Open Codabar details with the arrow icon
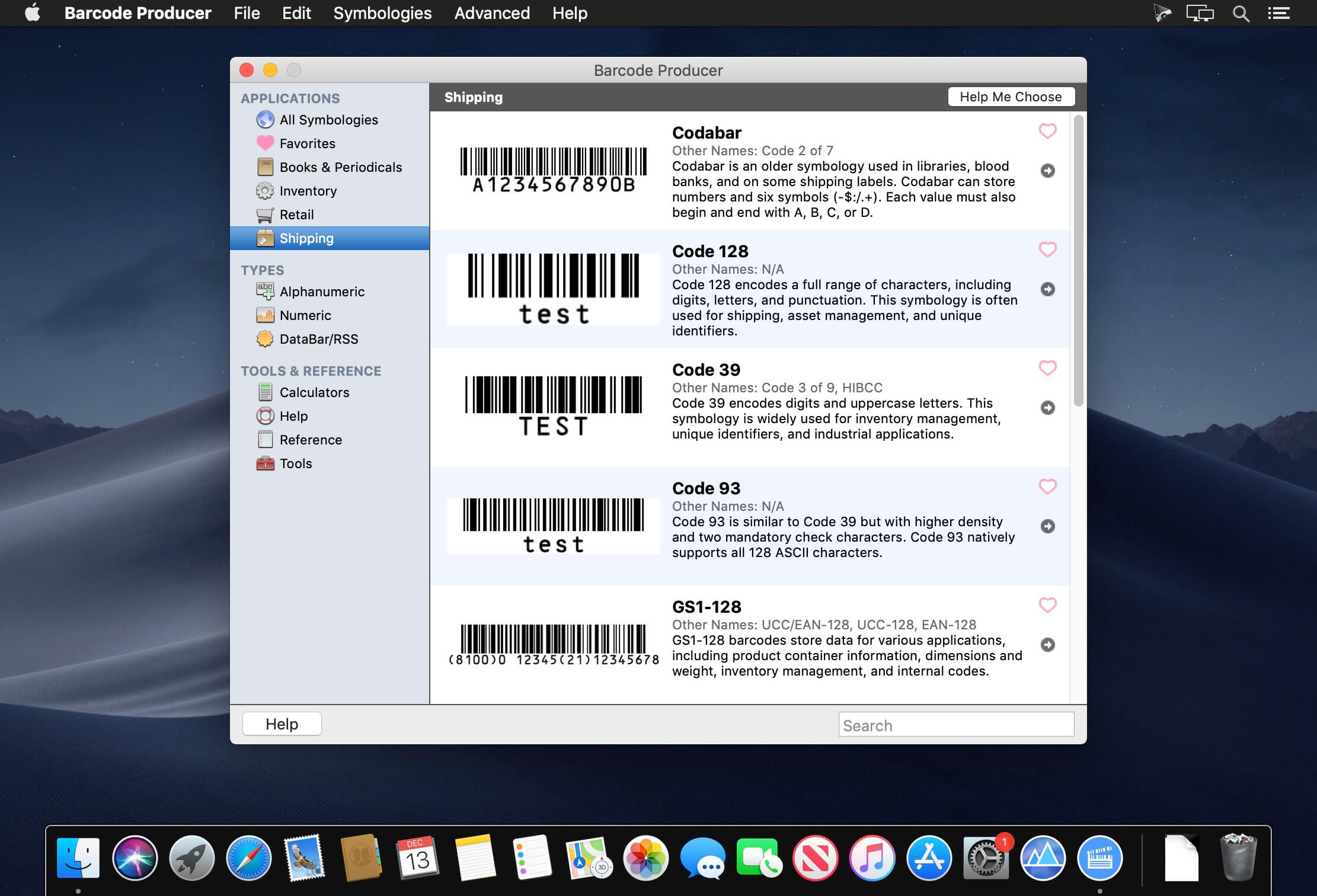The image size is (1317, 896). 1048,171
